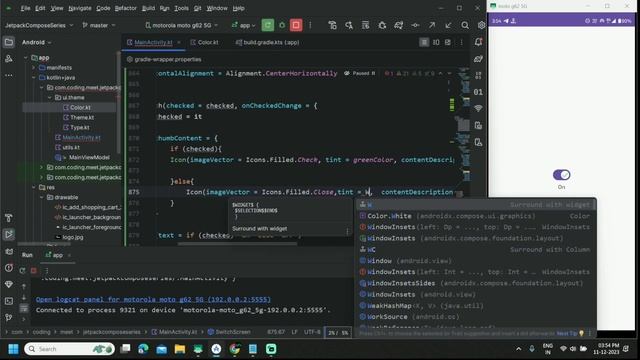640x360 pixels.
Task: Click UTF-8 encoding in status bar
Action: (312, 332)
